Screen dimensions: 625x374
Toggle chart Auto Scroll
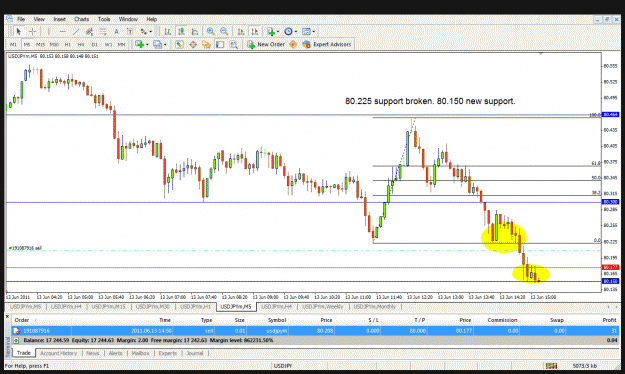[x=241, y=31]
